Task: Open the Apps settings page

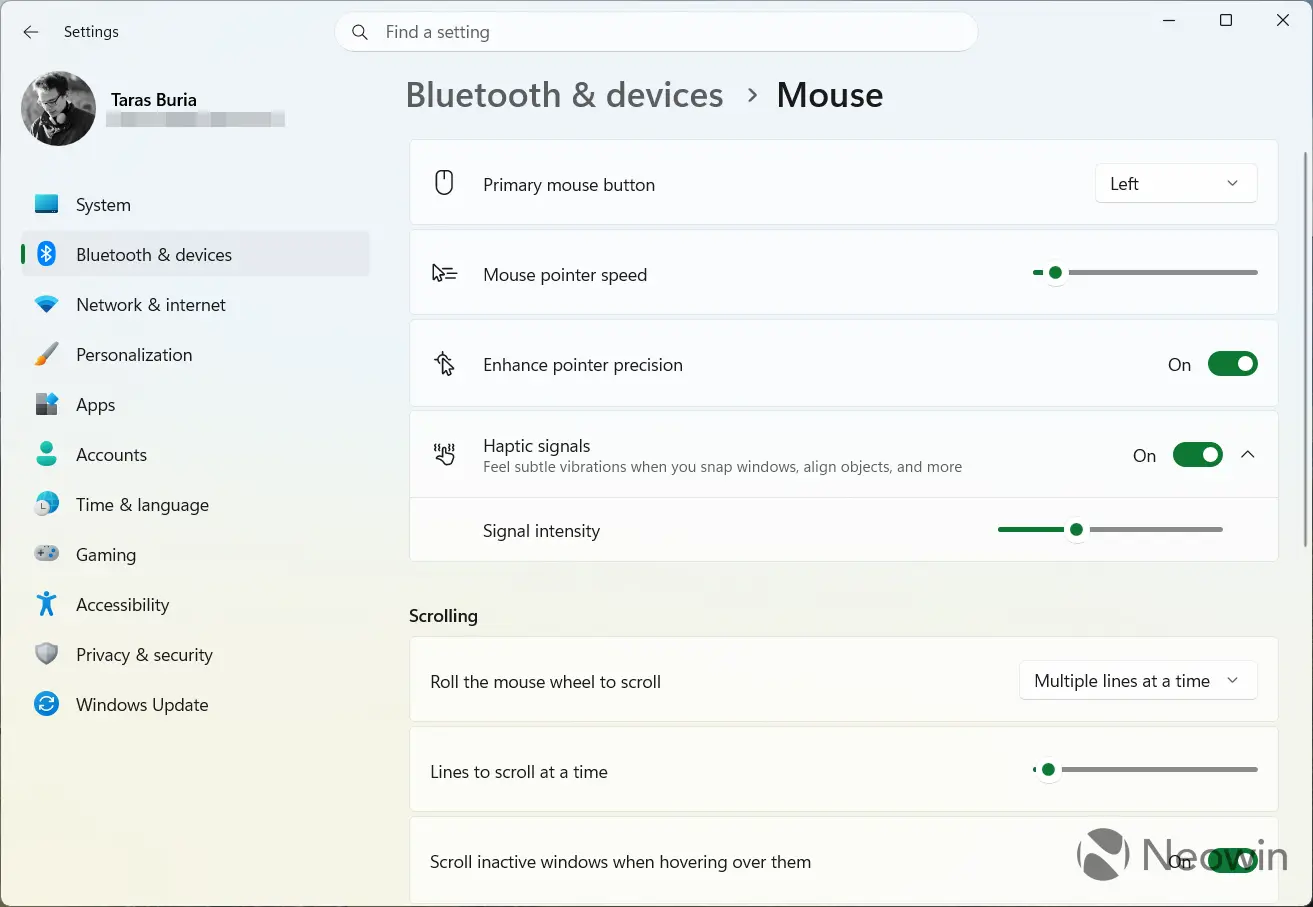Action: [x=96, y=404]
